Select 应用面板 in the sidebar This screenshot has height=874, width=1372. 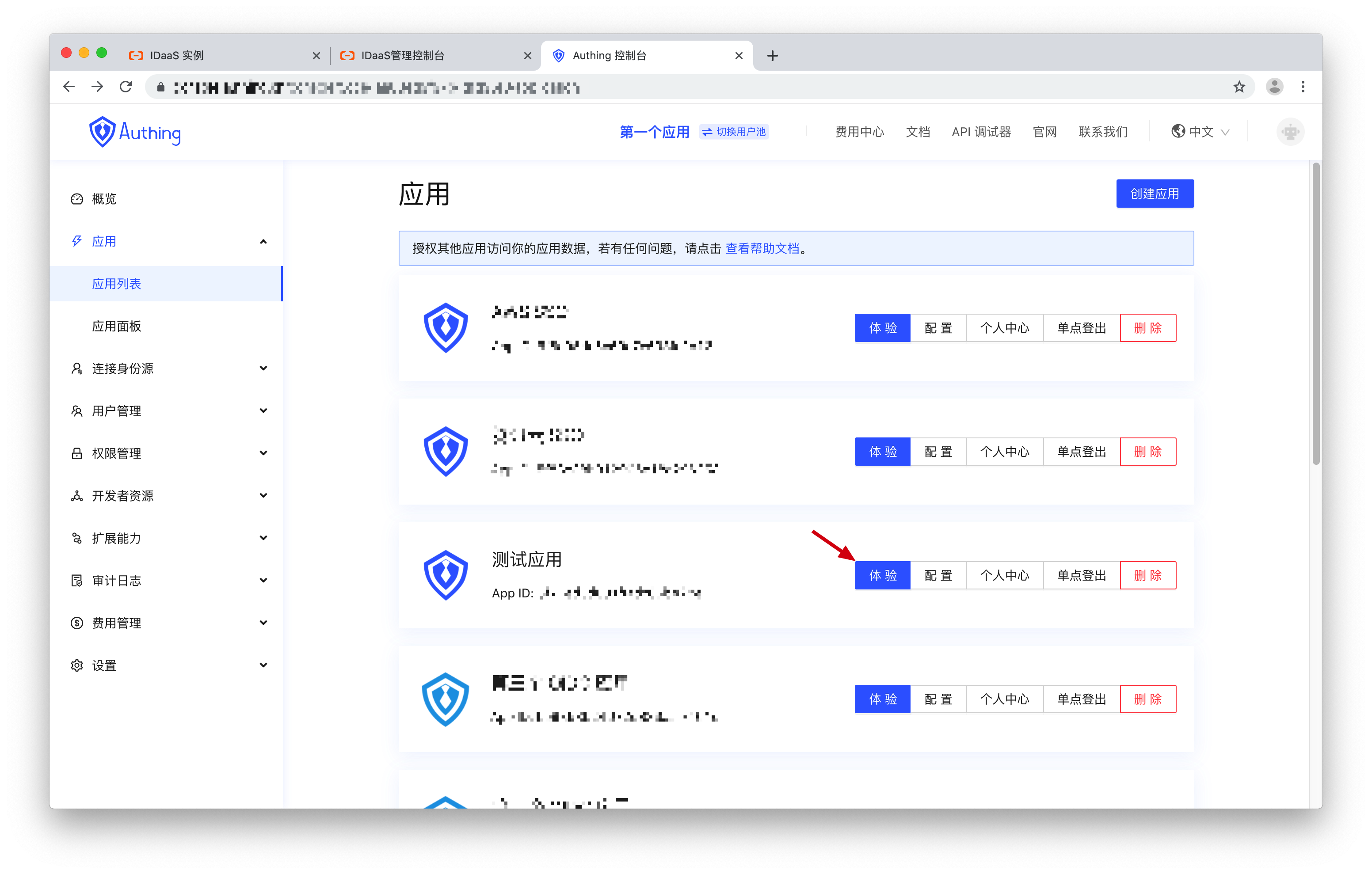117,327
